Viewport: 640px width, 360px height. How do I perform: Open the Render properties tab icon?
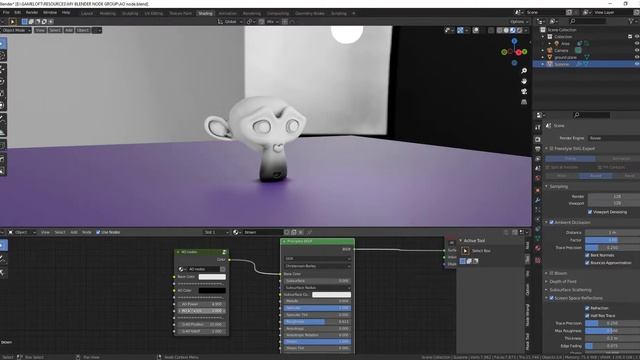538,139
